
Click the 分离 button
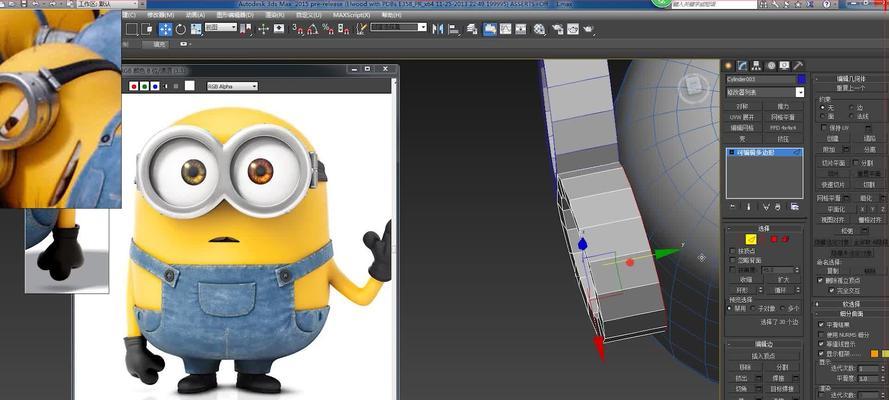(x=869, y=149)
